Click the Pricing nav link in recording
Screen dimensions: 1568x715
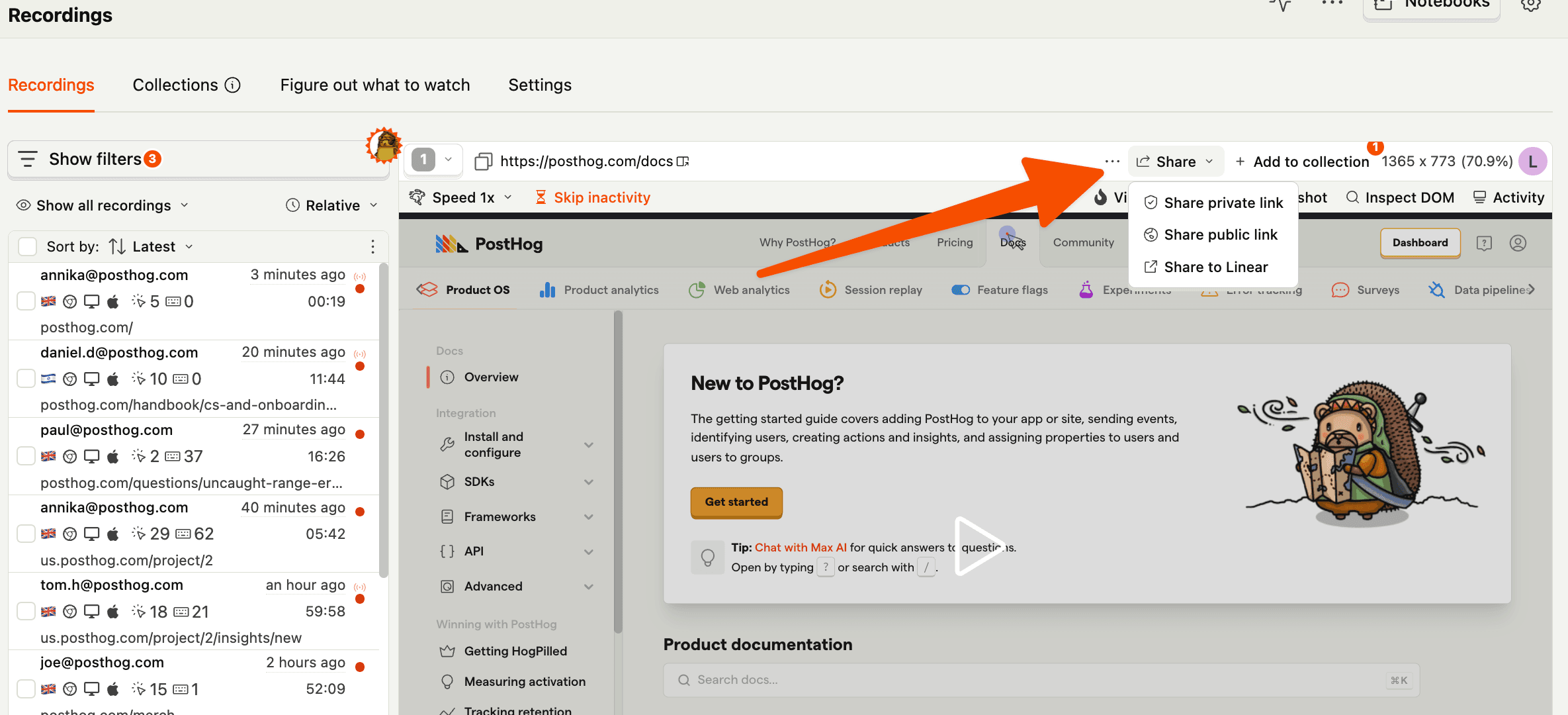click(955, 242)
